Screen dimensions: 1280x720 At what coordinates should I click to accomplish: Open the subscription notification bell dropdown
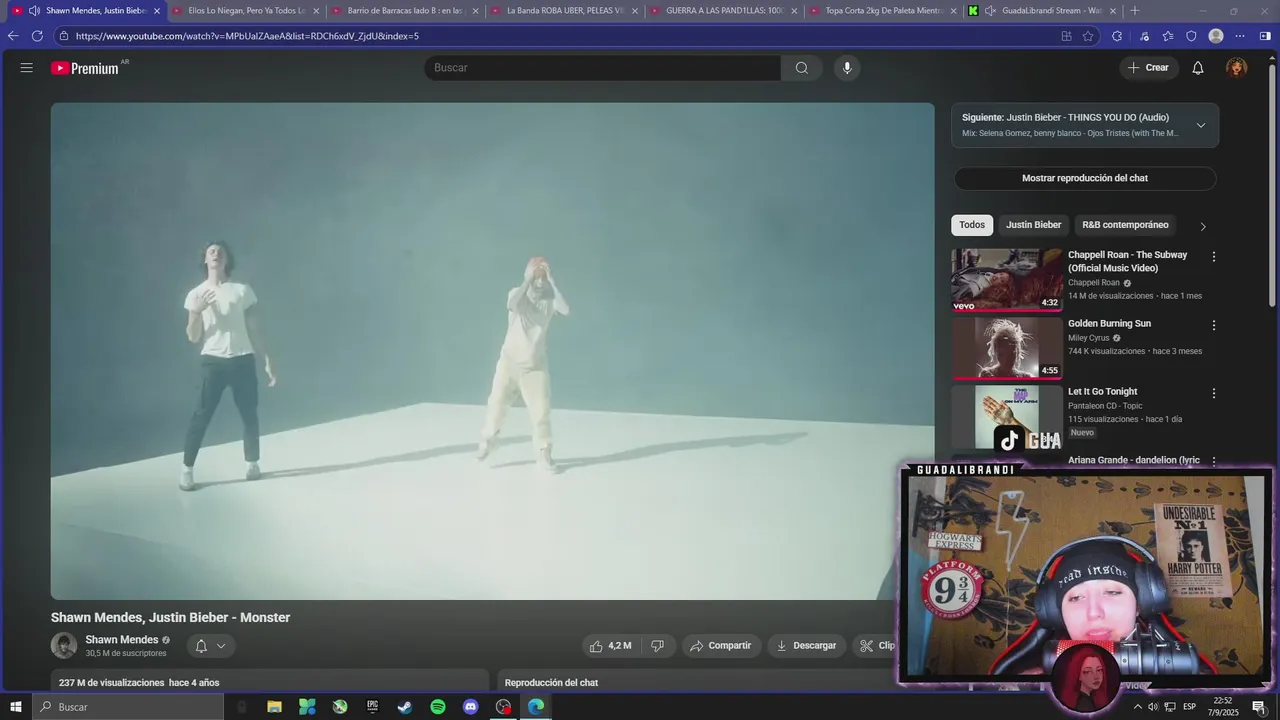[x=210, y=646]
